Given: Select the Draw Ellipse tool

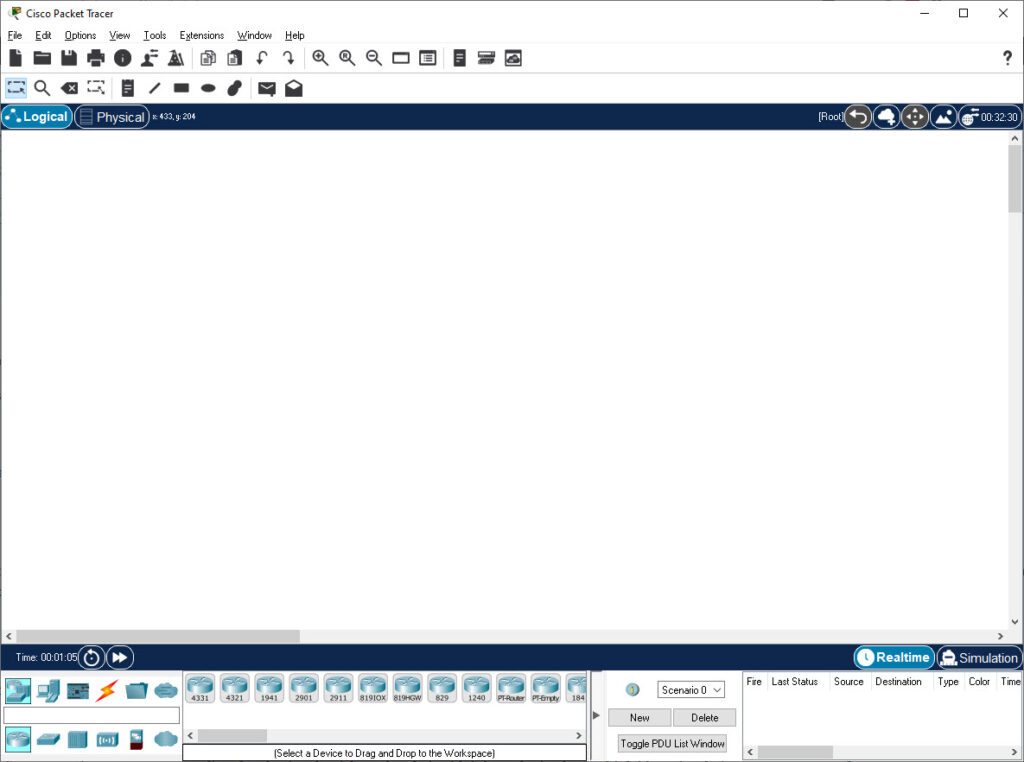Looking at the screenshot, I should (x=208, y=88).
